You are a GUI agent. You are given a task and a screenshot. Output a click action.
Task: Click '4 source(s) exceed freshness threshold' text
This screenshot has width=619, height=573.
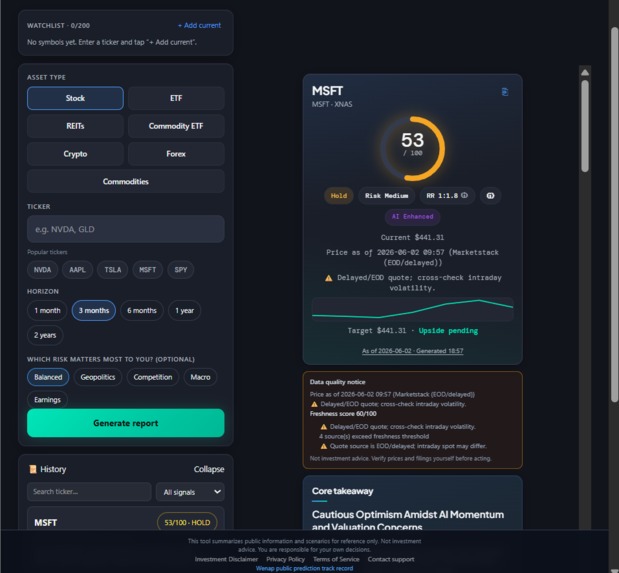[374, 436]
